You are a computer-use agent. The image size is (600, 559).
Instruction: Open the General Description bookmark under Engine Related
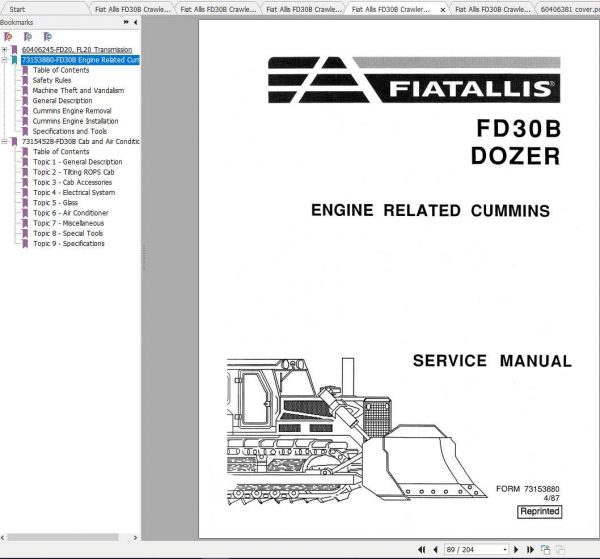coord(62,101)
